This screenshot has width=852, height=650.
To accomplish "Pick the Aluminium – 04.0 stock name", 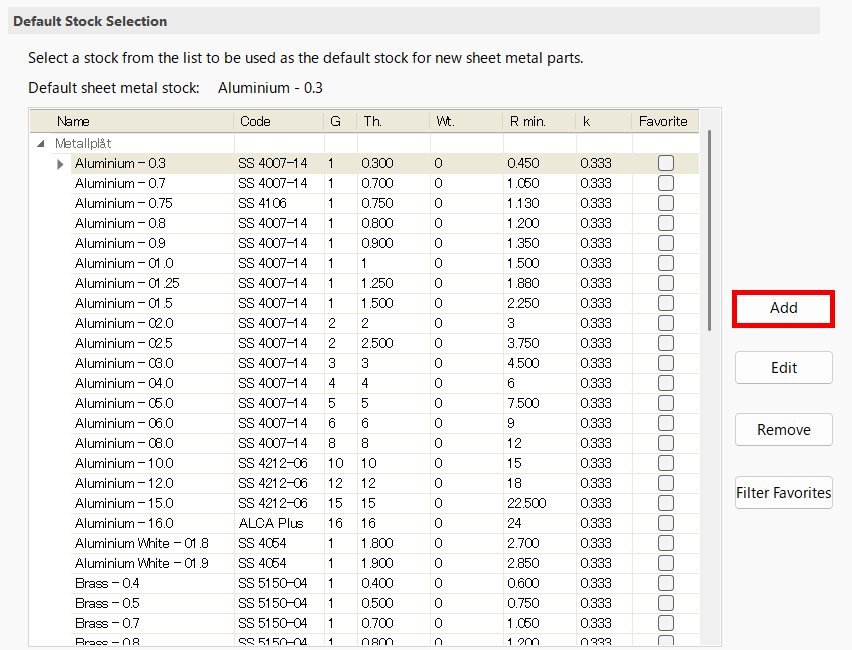I will coord(124,383).
